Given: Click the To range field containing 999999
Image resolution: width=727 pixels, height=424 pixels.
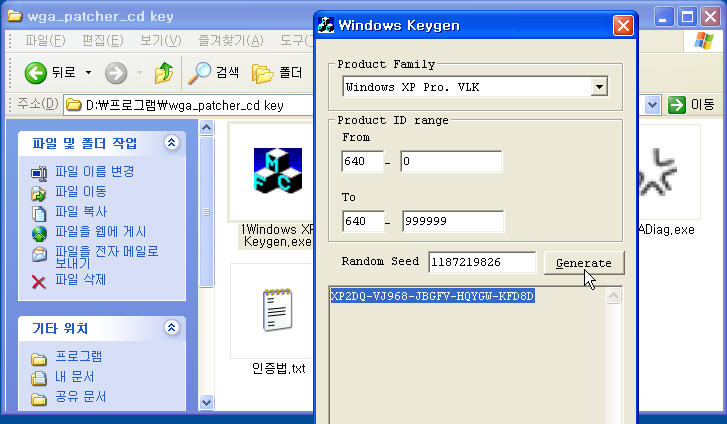Looking at the screenshot, I should pos(453,221).
